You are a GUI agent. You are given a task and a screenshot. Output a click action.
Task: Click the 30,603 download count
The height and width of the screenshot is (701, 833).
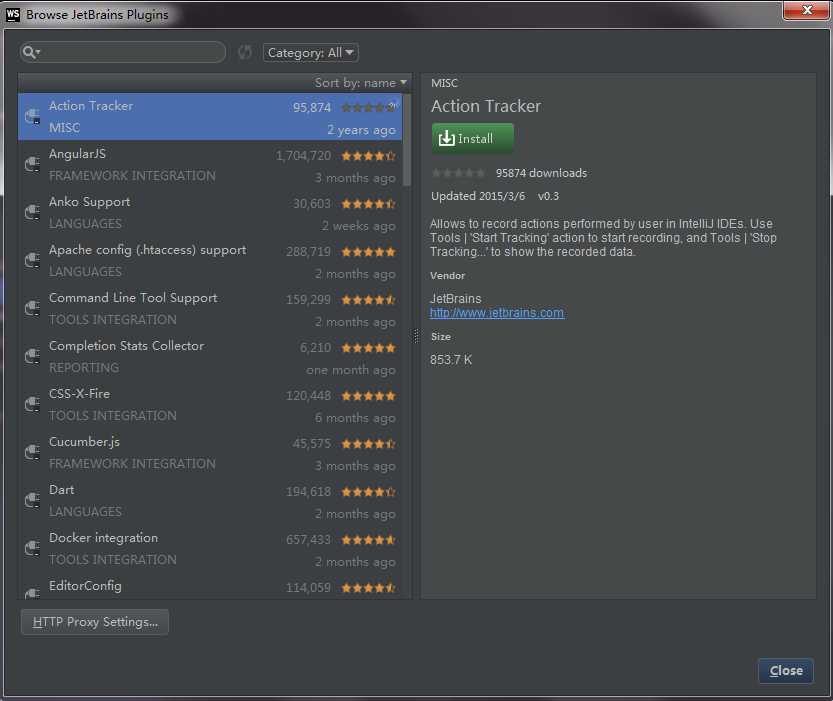[312, 204]
